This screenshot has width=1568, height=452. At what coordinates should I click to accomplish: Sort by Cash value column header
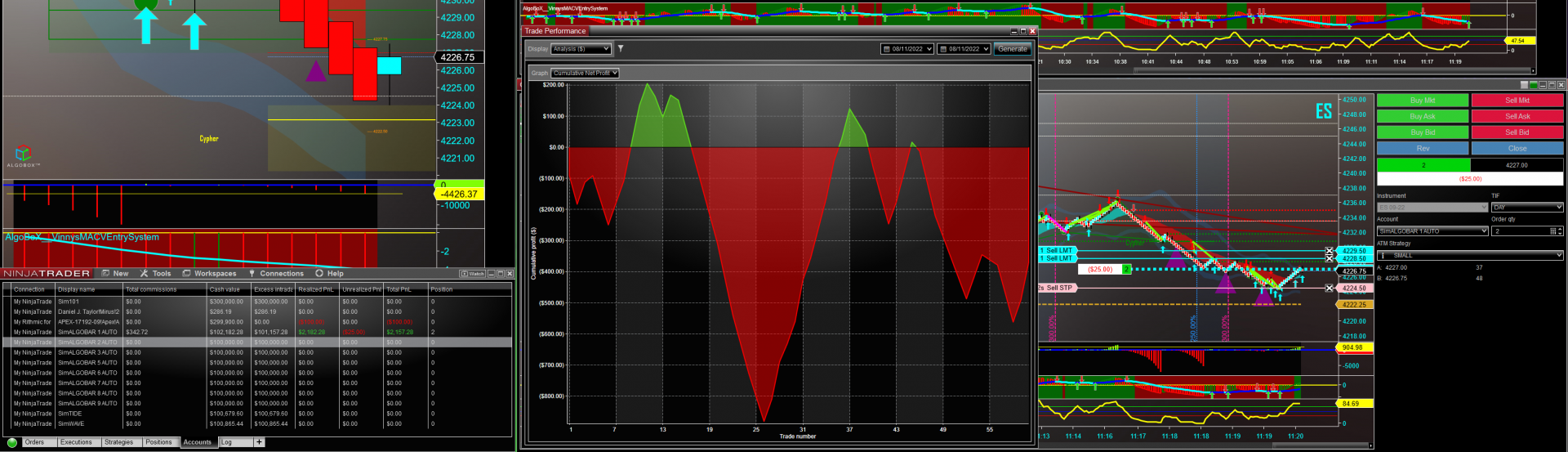point(229,289)
